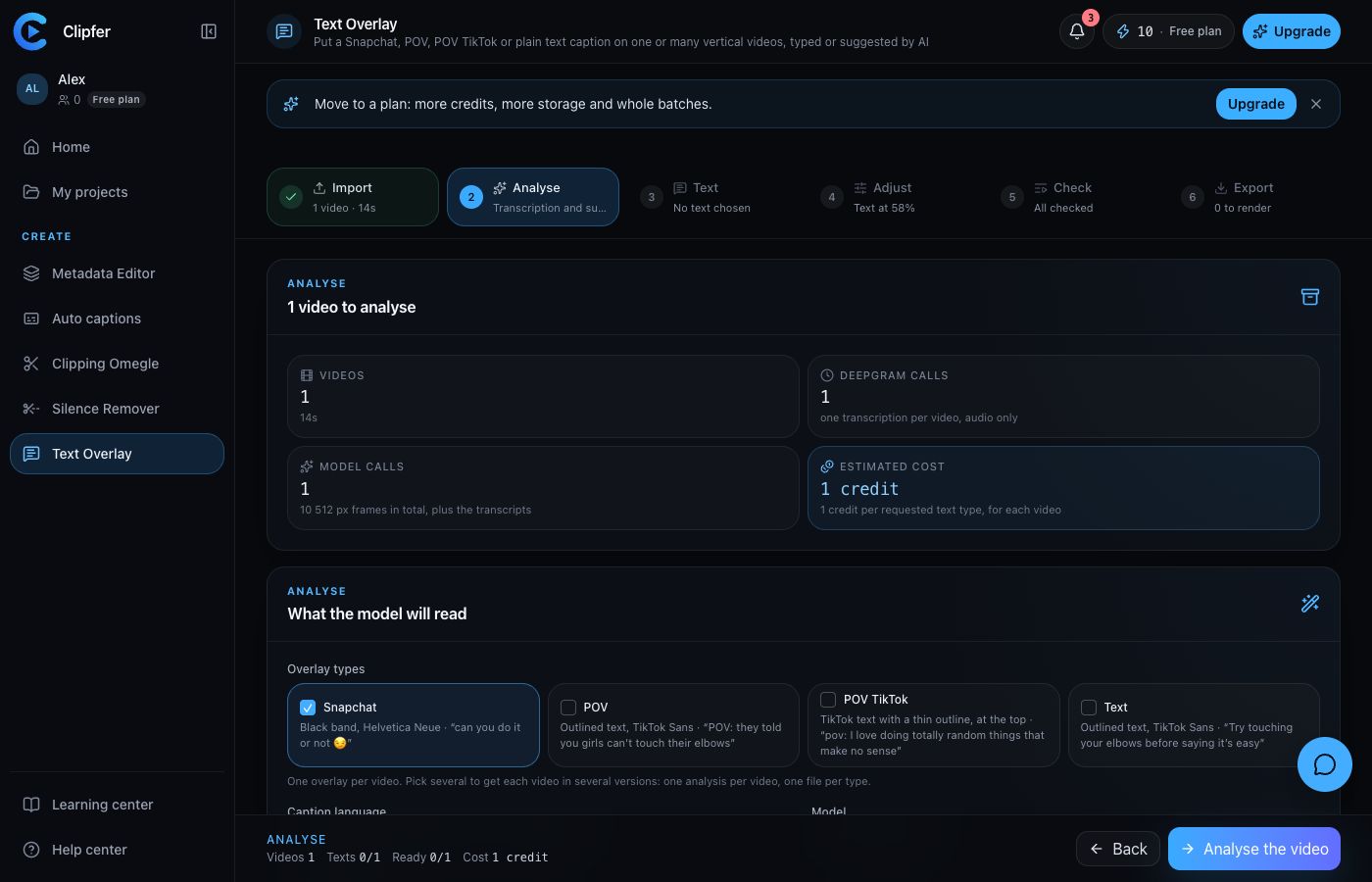1372x882 pixels.
Task: Open Home from the sidebar
Action: click(x=117, y=147)
